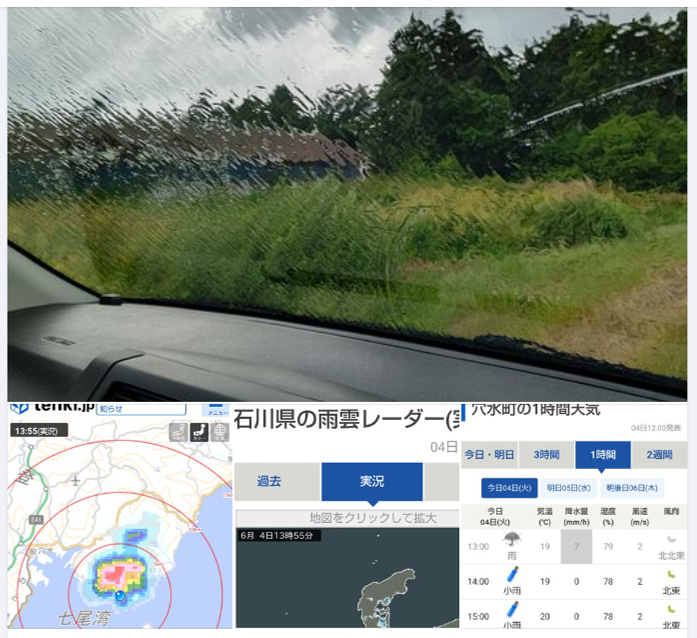Select the gray Japan outline map style icon

tap(178, 432)
